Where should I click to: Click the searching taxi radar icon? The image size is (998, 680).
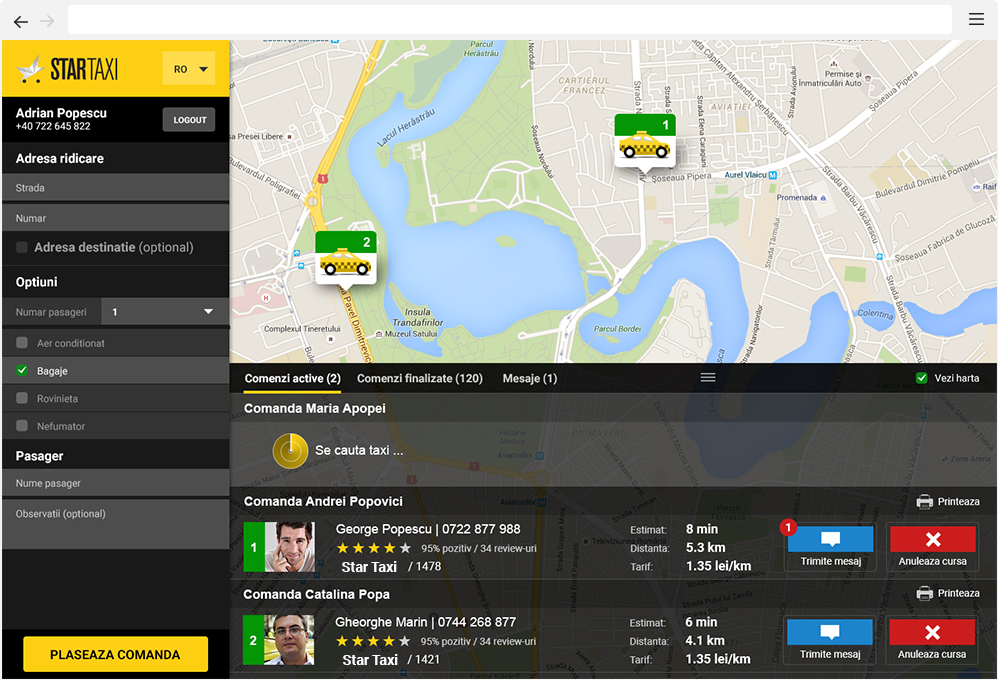(290, 451)
